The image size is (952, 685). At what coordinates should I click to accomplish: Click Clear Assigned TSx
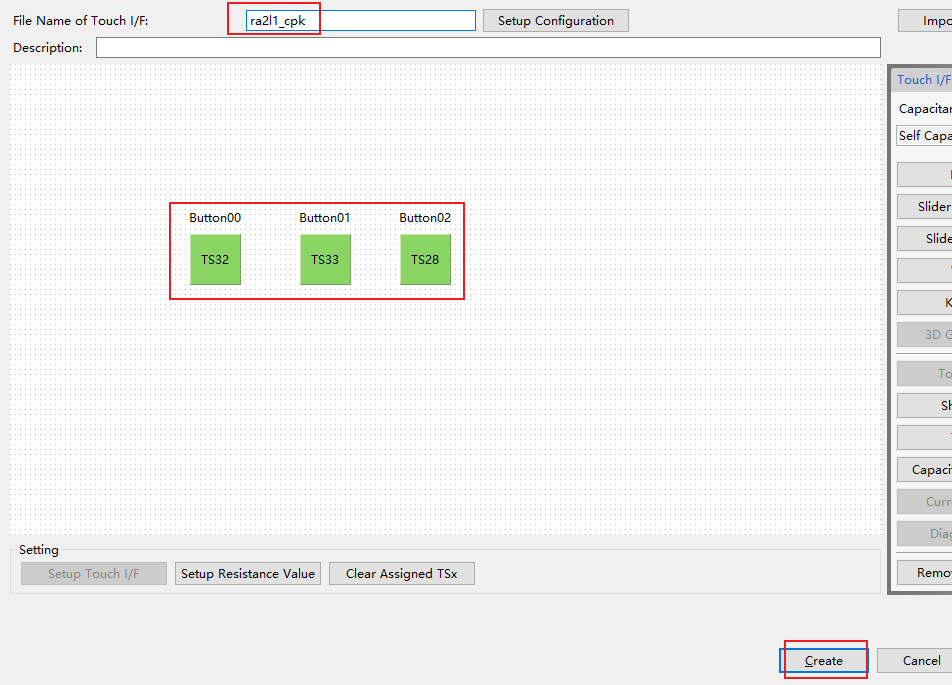coord(401,574)
